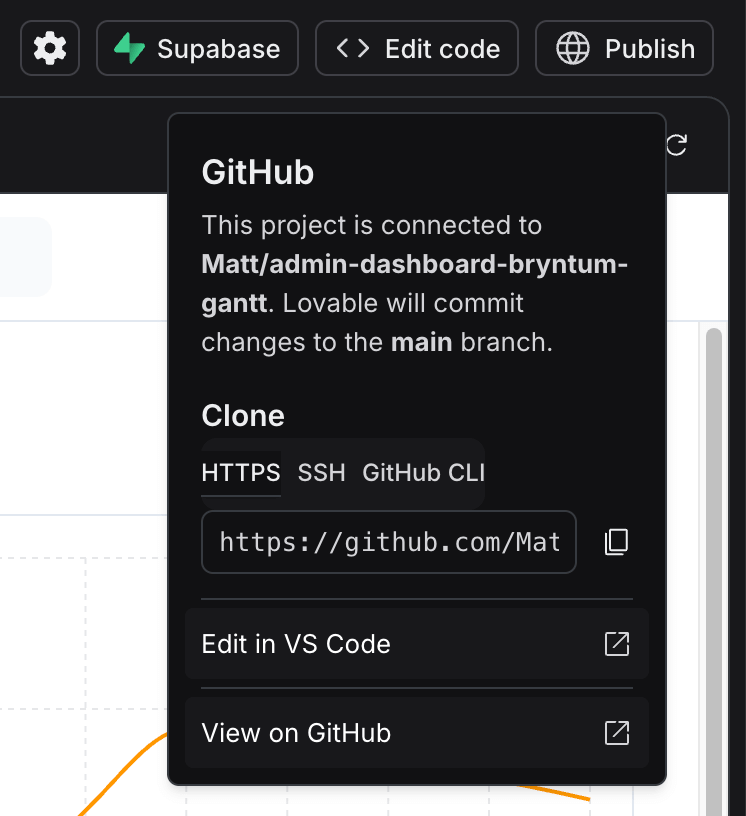This screenshot has width=746, height=816.
Task: Click the globe icon beside Publish
Action: pyautogui.click(x=572, y=48)
